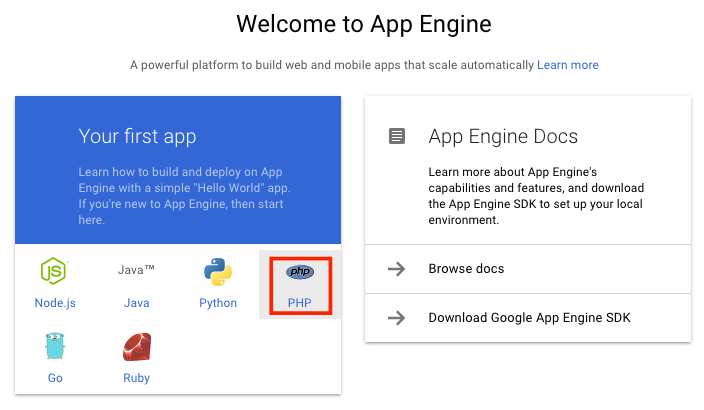
Task: Click the App Engine Docs heading
Action: pyautogui.click(x=503, y=137)
